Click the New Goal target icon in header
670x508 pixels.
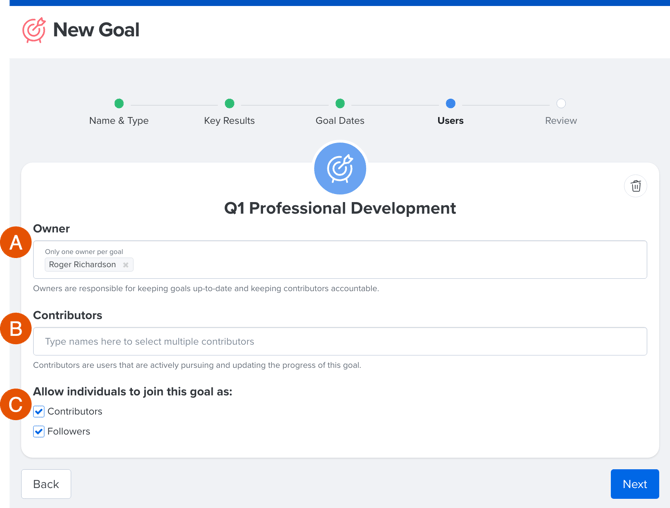[34, 30]
